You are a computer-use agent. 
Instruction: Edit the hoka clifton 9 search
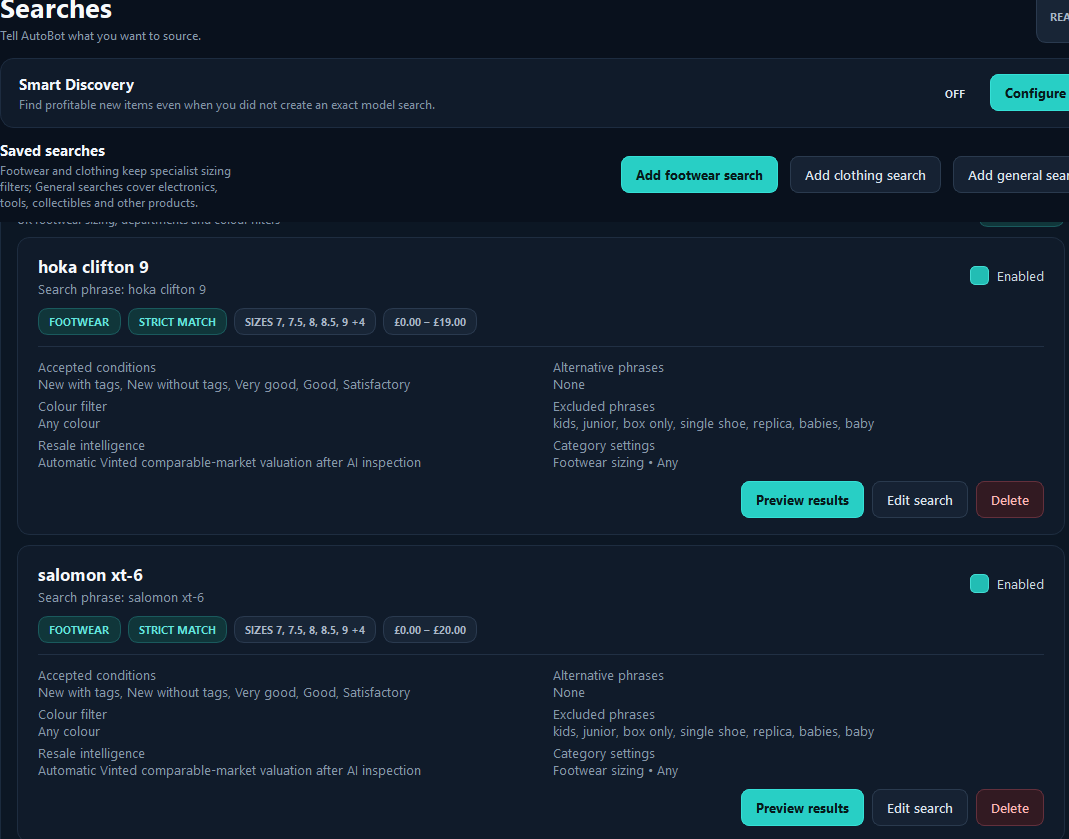pos(919,500)
